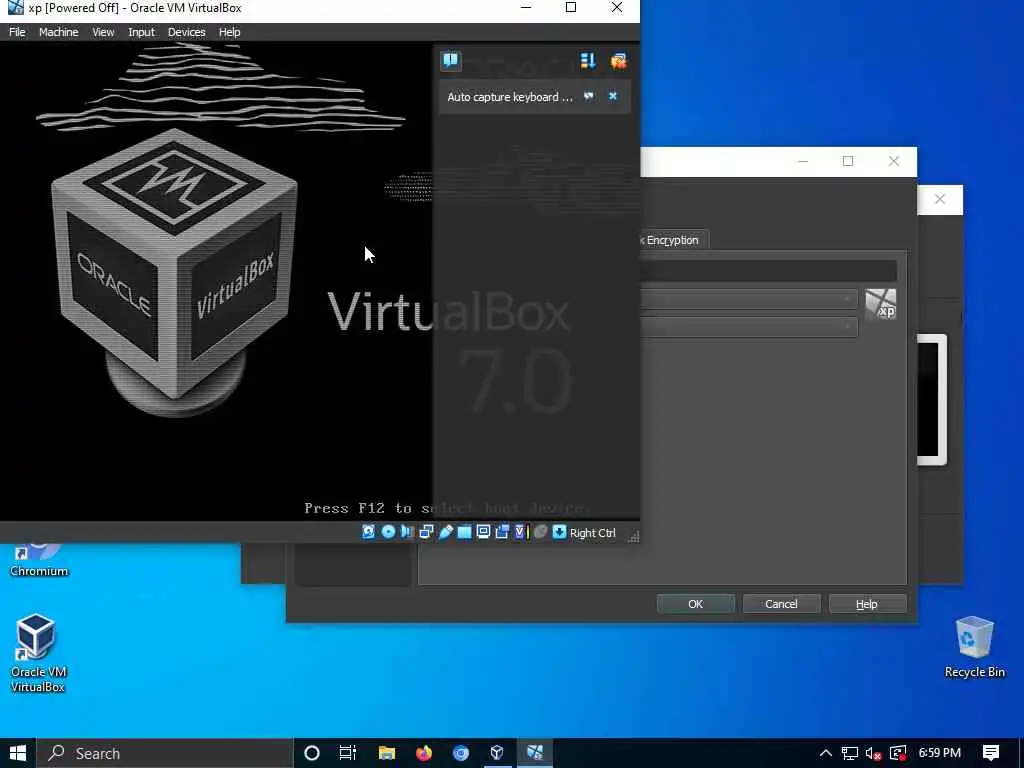Open File Explorer from the taskbar

(x=387, y=753)
